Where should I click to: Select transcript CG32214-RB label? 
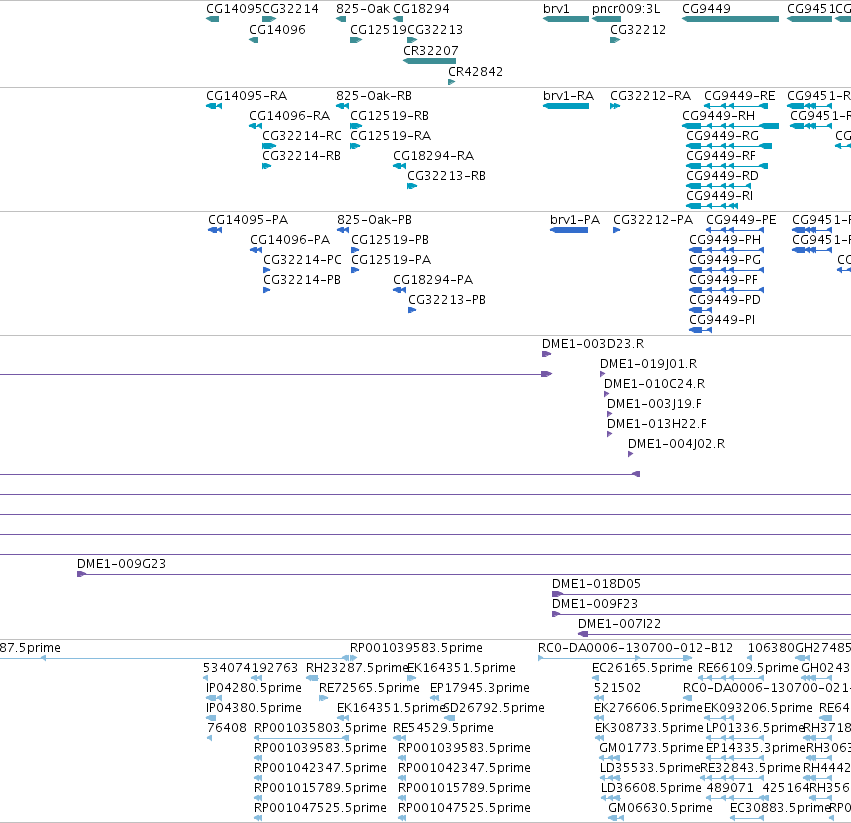pyautogui.click(x=301, y=156)
